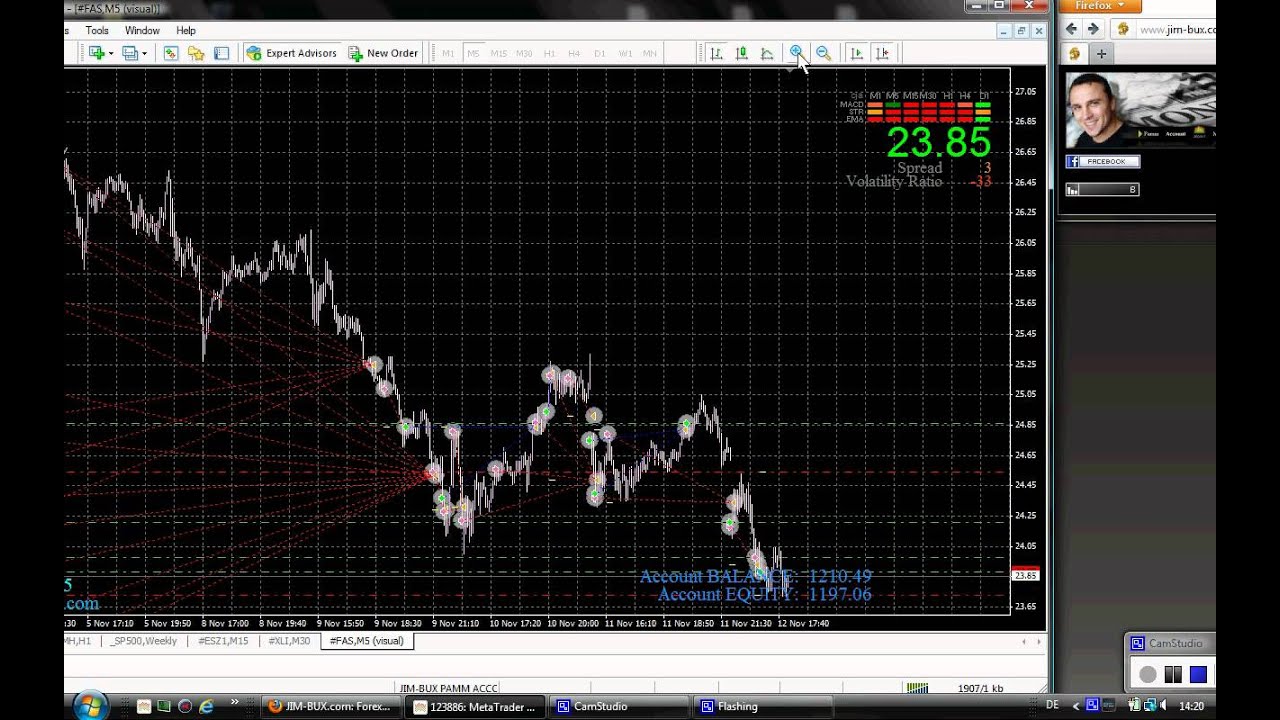
Task: Open the Profiles toolbar icon
Action: coord(129,53)
